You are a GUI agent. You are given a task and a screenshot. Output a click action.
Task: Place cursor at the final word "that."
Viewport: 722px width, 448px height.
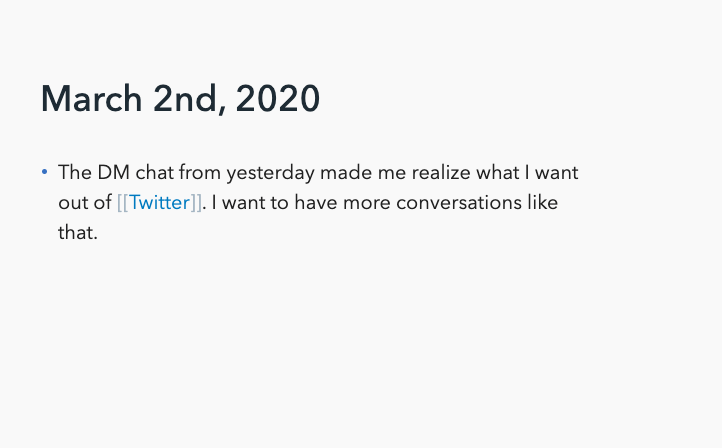coord(78,234)
